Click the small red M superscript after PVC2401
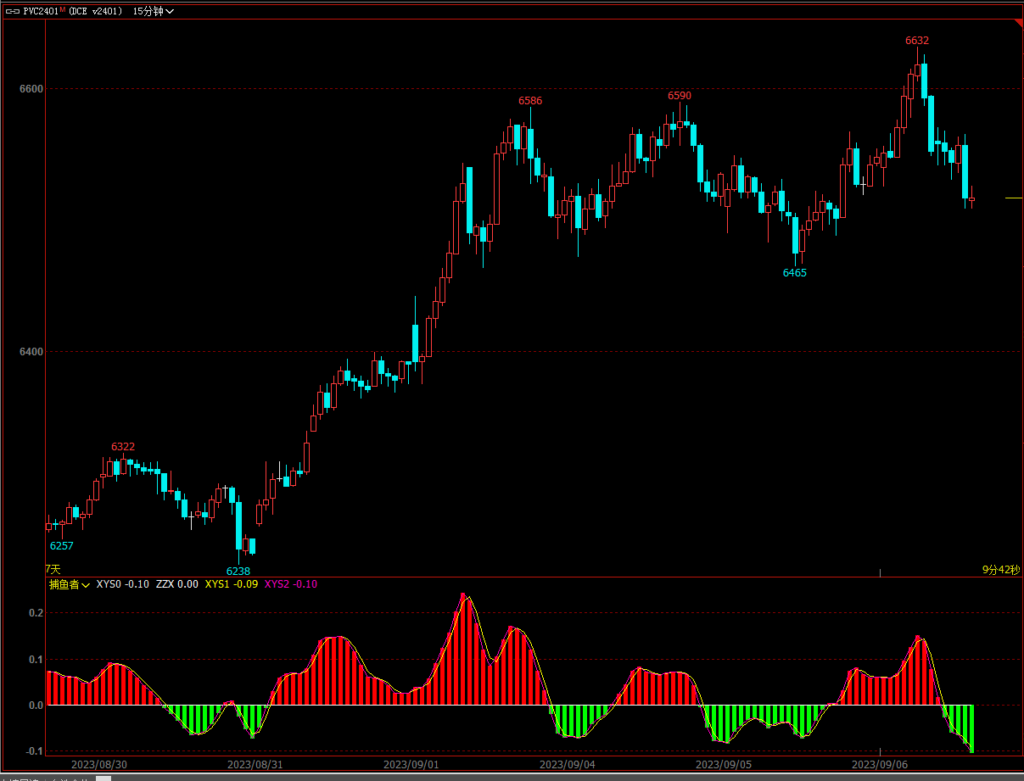 click(x=62, y=9)
